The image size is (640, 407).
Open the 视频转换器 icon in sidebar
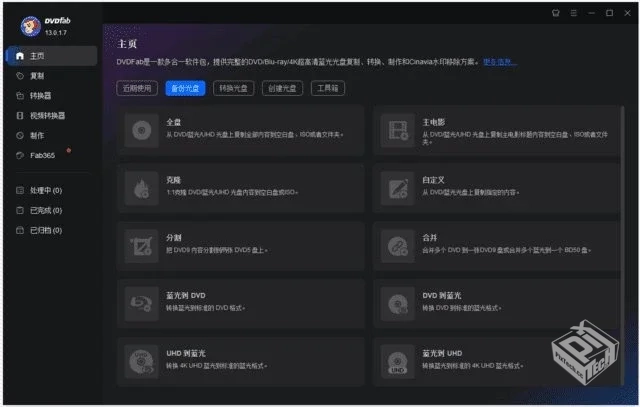coord(20,116)
